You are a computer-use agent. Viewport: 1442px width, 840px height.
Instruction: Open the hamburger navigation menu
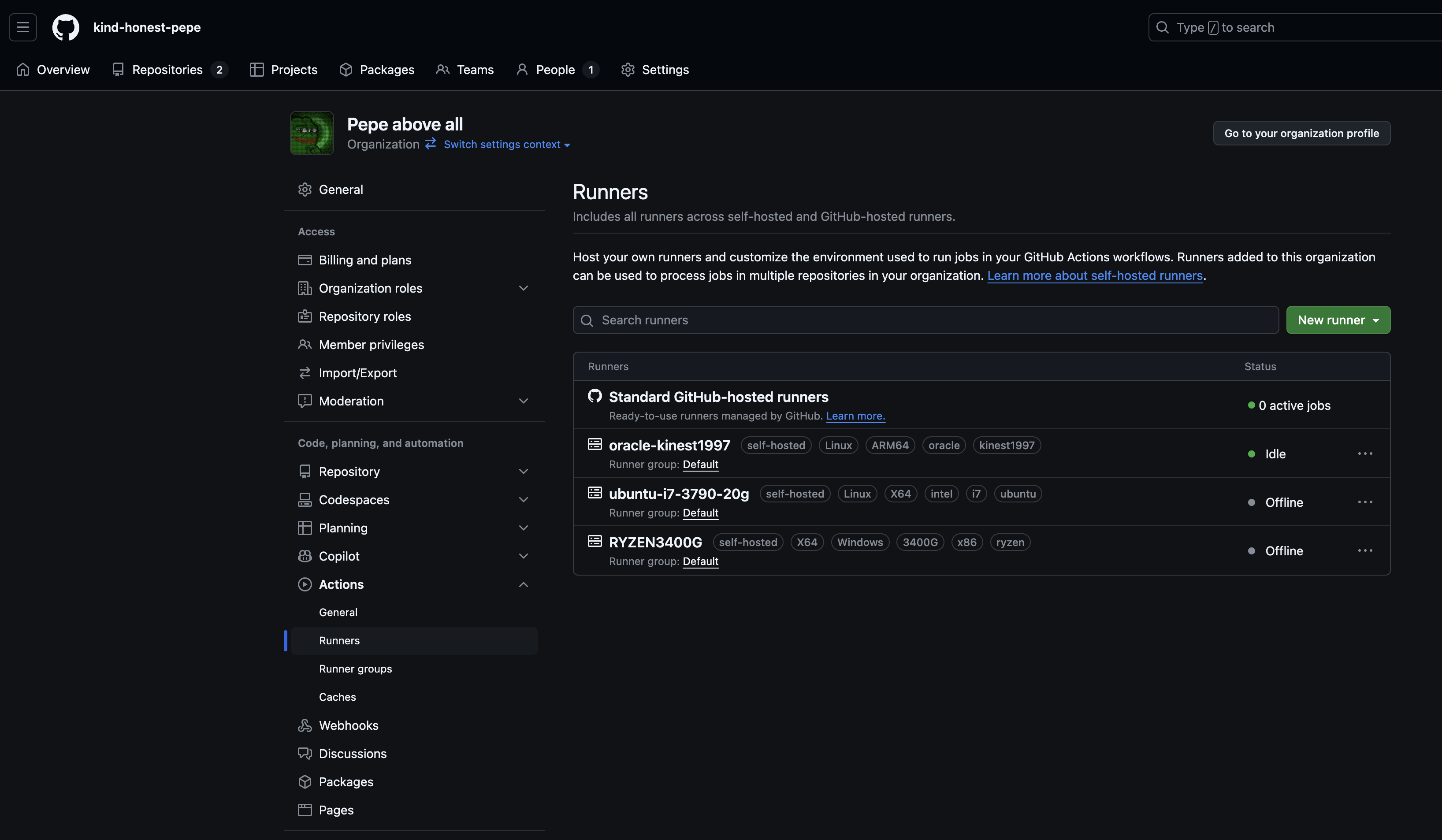click(23, 27)
